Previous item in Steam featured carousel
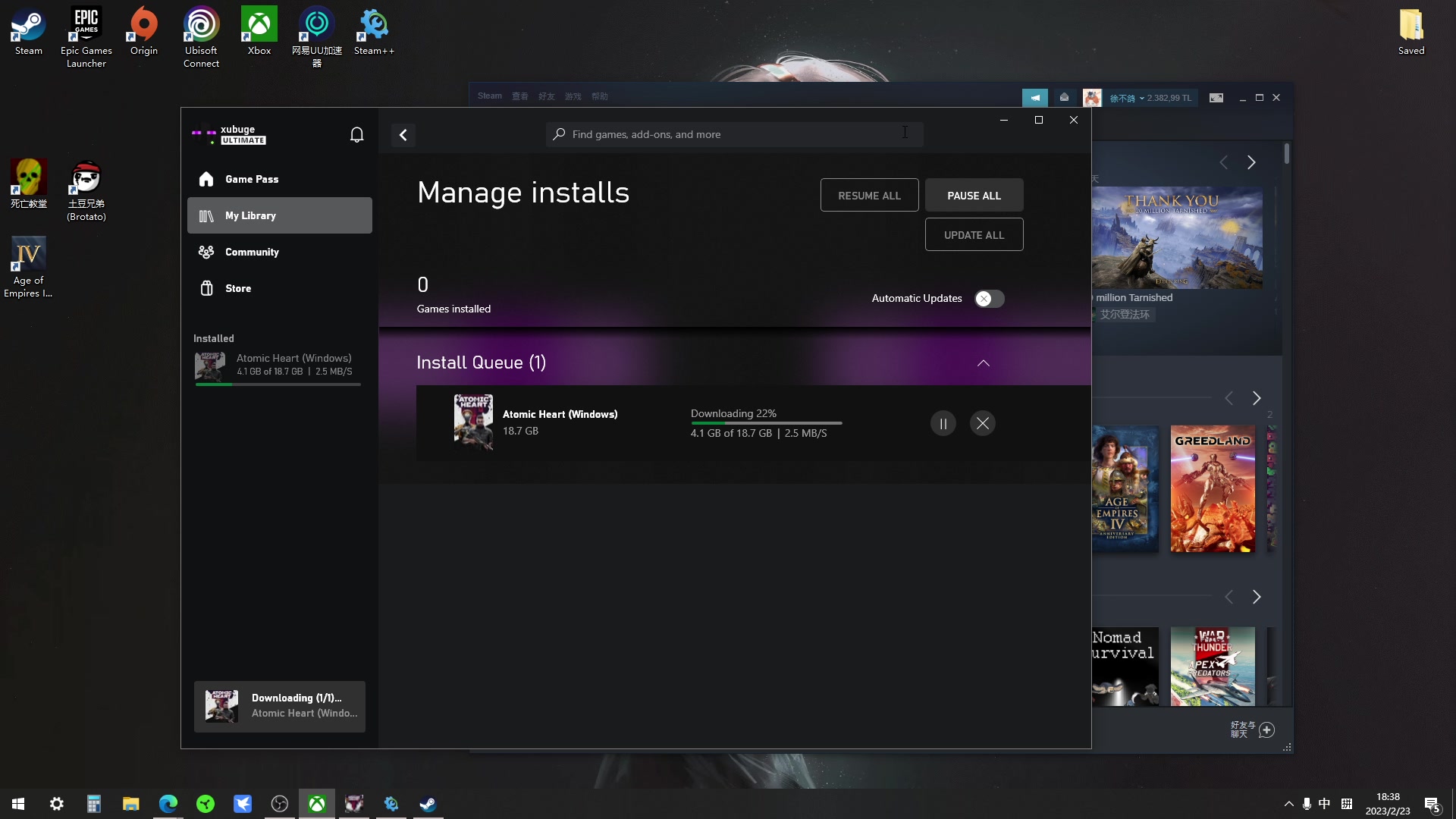The height and width of the screenshot is (819, 1456). tap(1223, 162)
